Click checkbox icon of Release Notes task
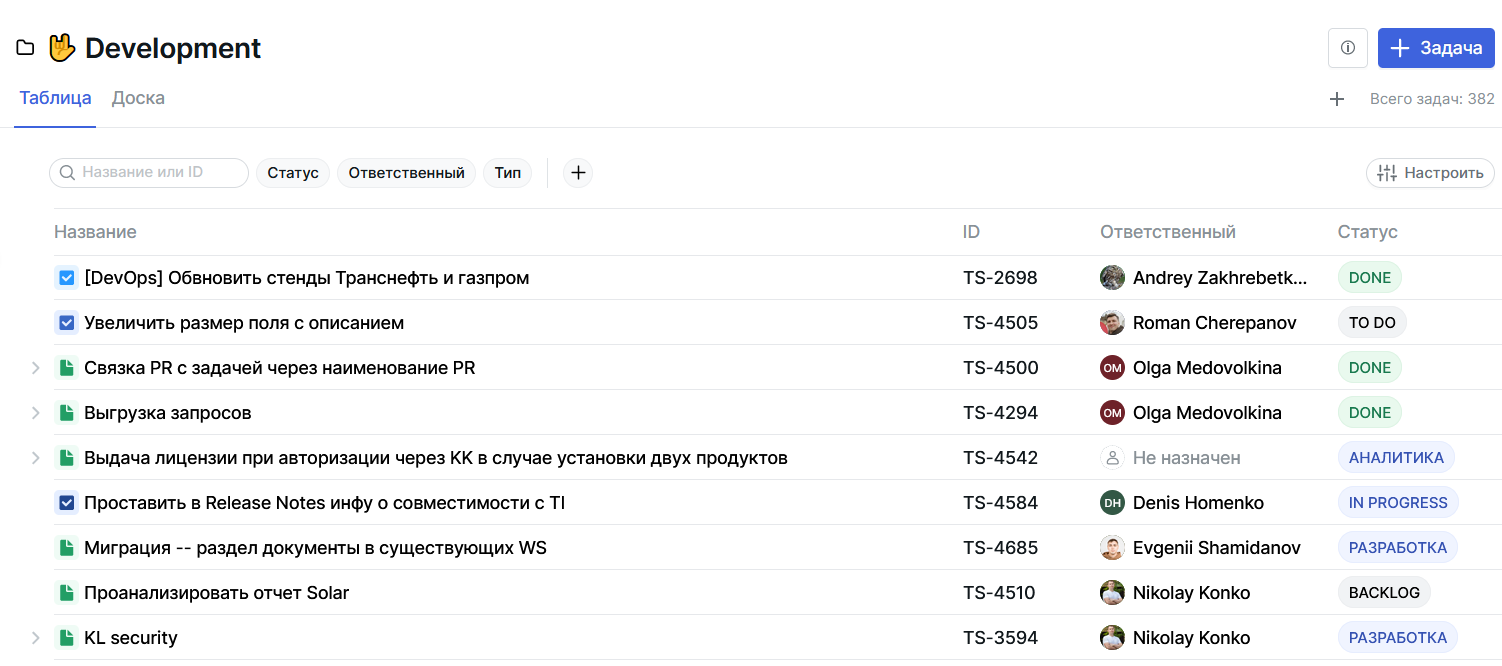 pyautogui.click(x=67, y=503)
